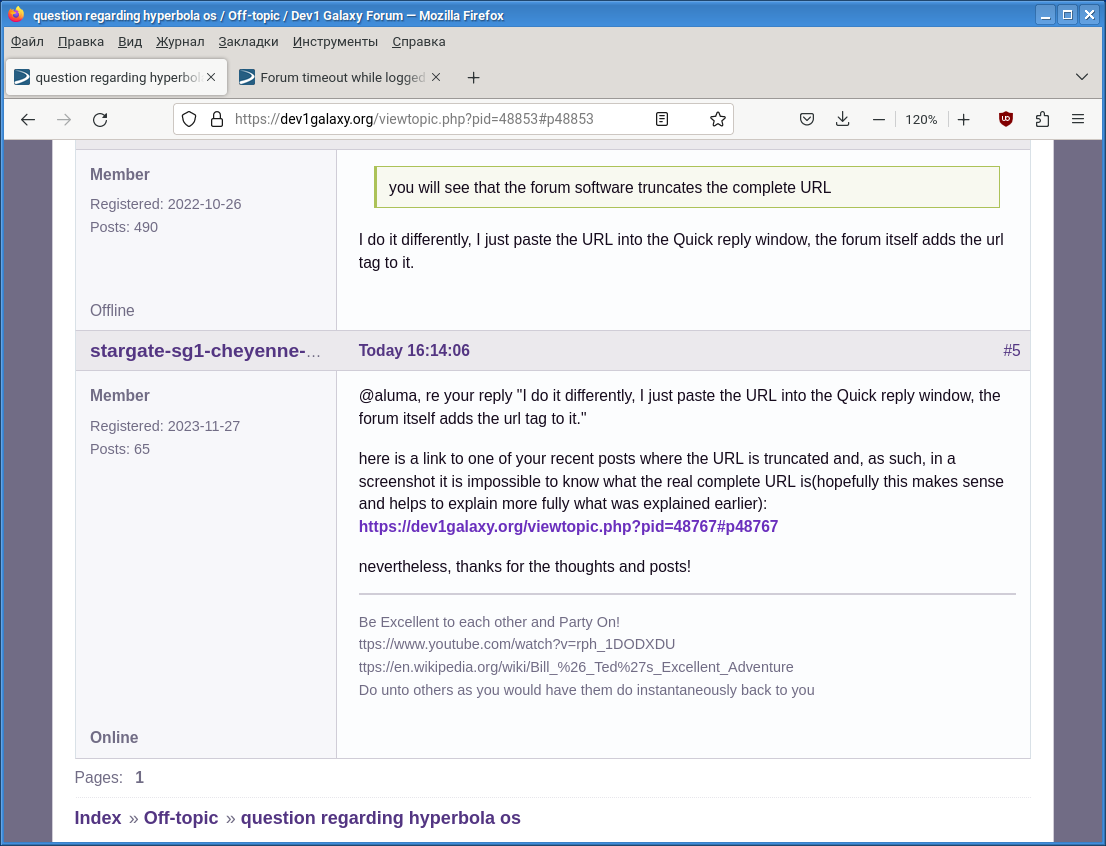Click the en.wikipedia.org signature URL text
The height and width of the screenshot is (846, 1106).
576,667
